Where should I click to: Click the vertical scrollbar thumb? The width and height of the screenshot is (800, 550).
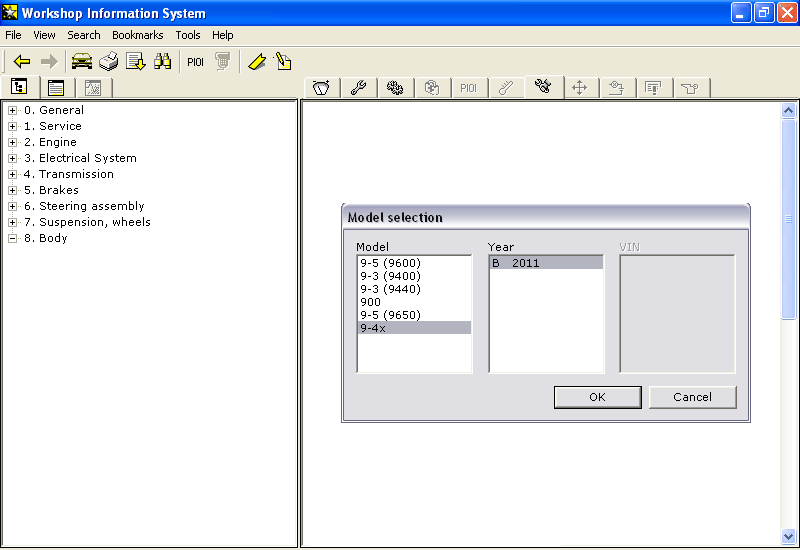pos(788,219)
